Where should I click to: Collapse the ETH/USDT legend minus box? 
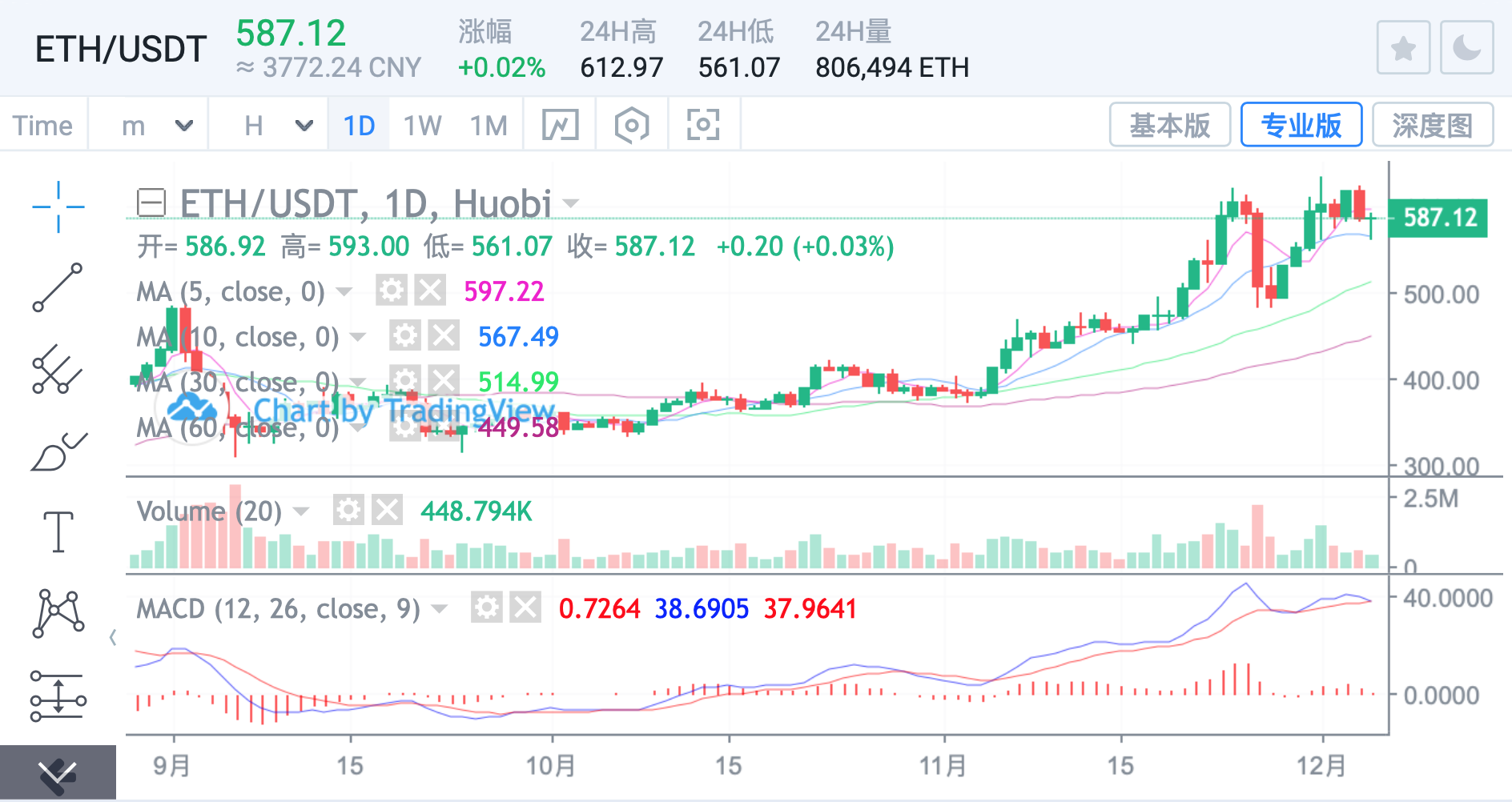pos(151,203)
